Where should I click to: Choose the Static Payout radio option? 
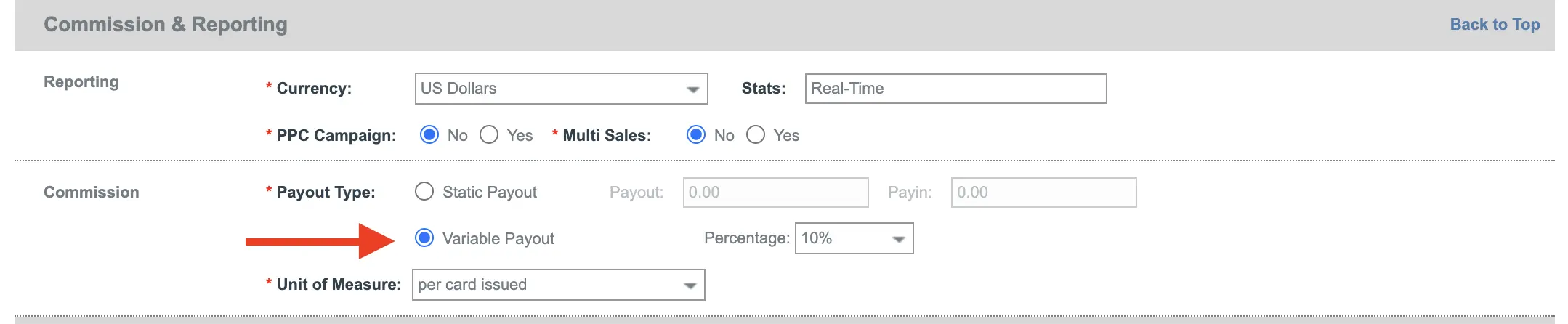click(424, 192)
